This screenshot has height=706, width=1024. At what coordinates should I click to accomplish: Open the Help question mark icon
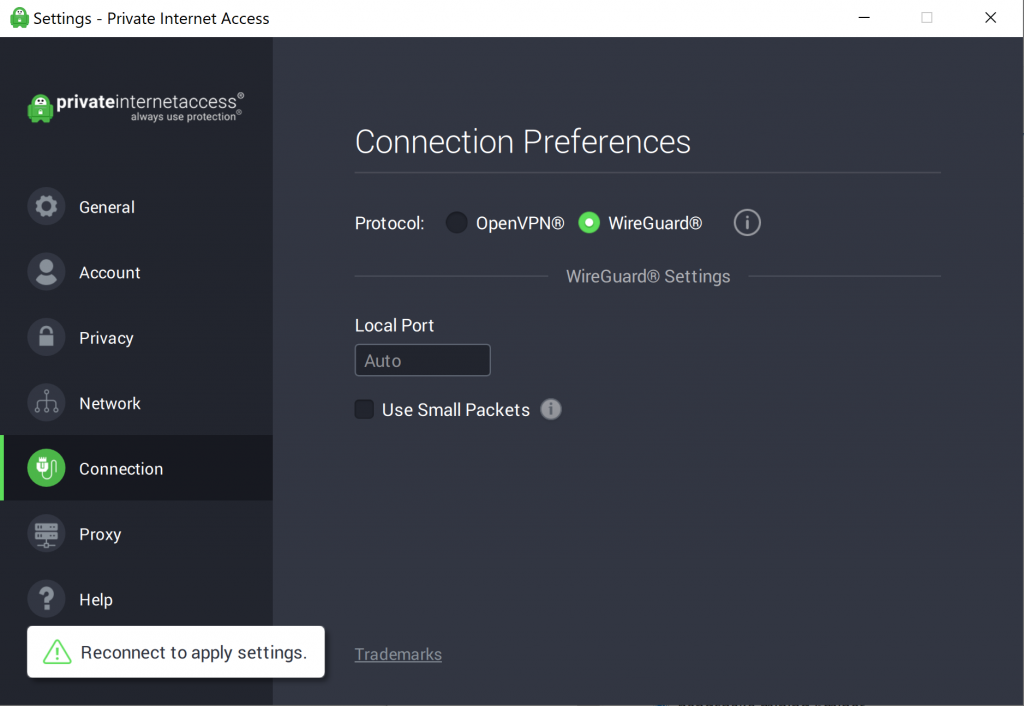pos(46,599)
